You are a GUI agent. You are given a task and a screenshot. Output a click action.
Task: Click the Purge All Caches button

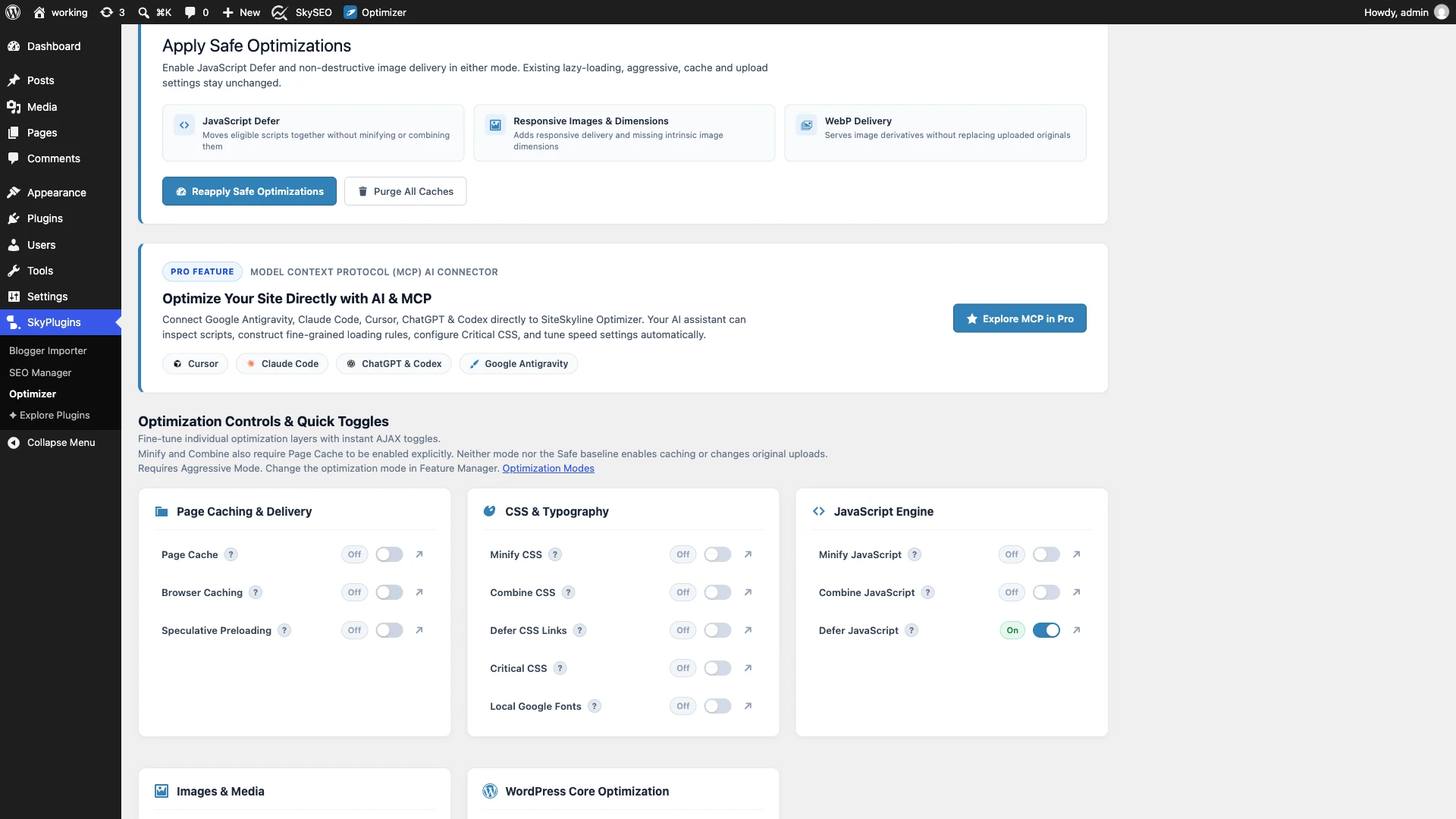405,191
